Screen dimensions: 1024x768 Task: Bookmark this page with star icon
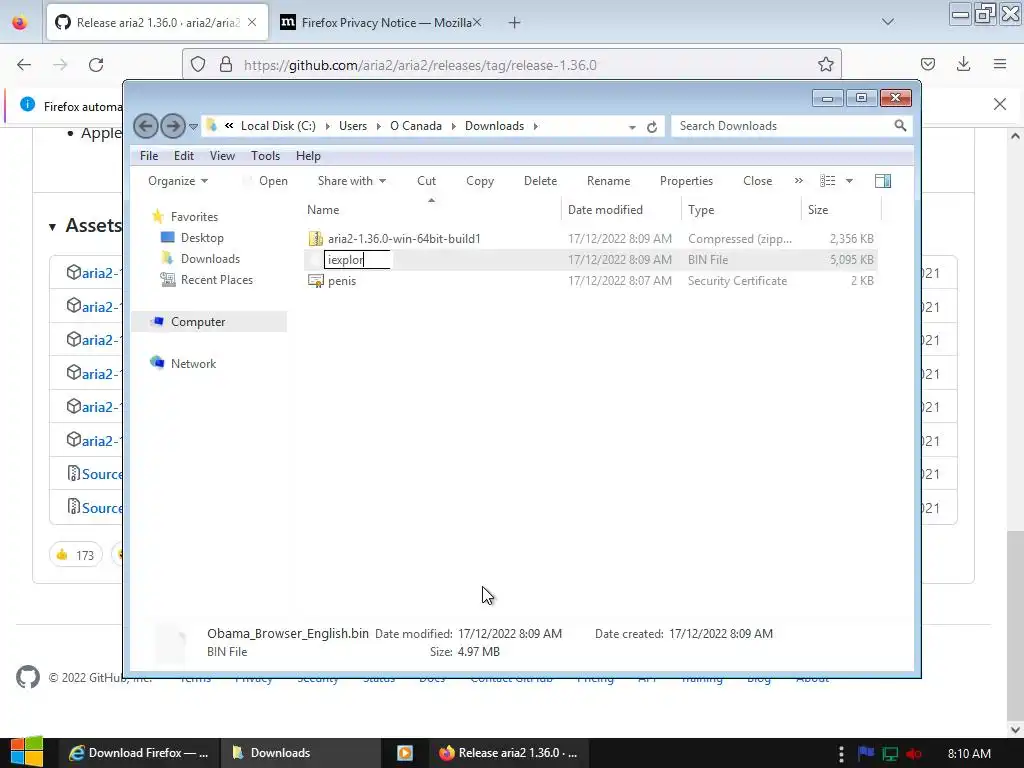tap(825, 65)
